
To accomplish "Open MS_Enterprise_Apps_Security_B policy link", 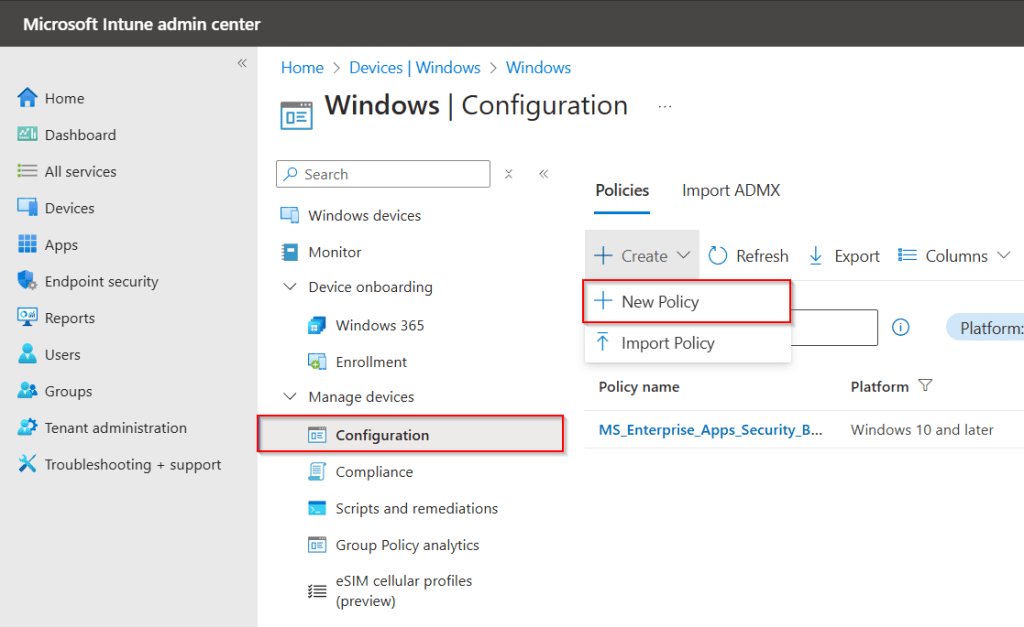I will [710, 430].
